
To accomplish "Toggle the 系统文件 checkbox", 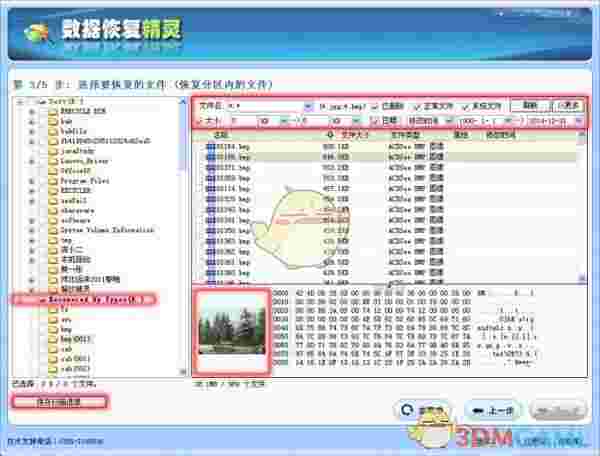I will point(465,107).
